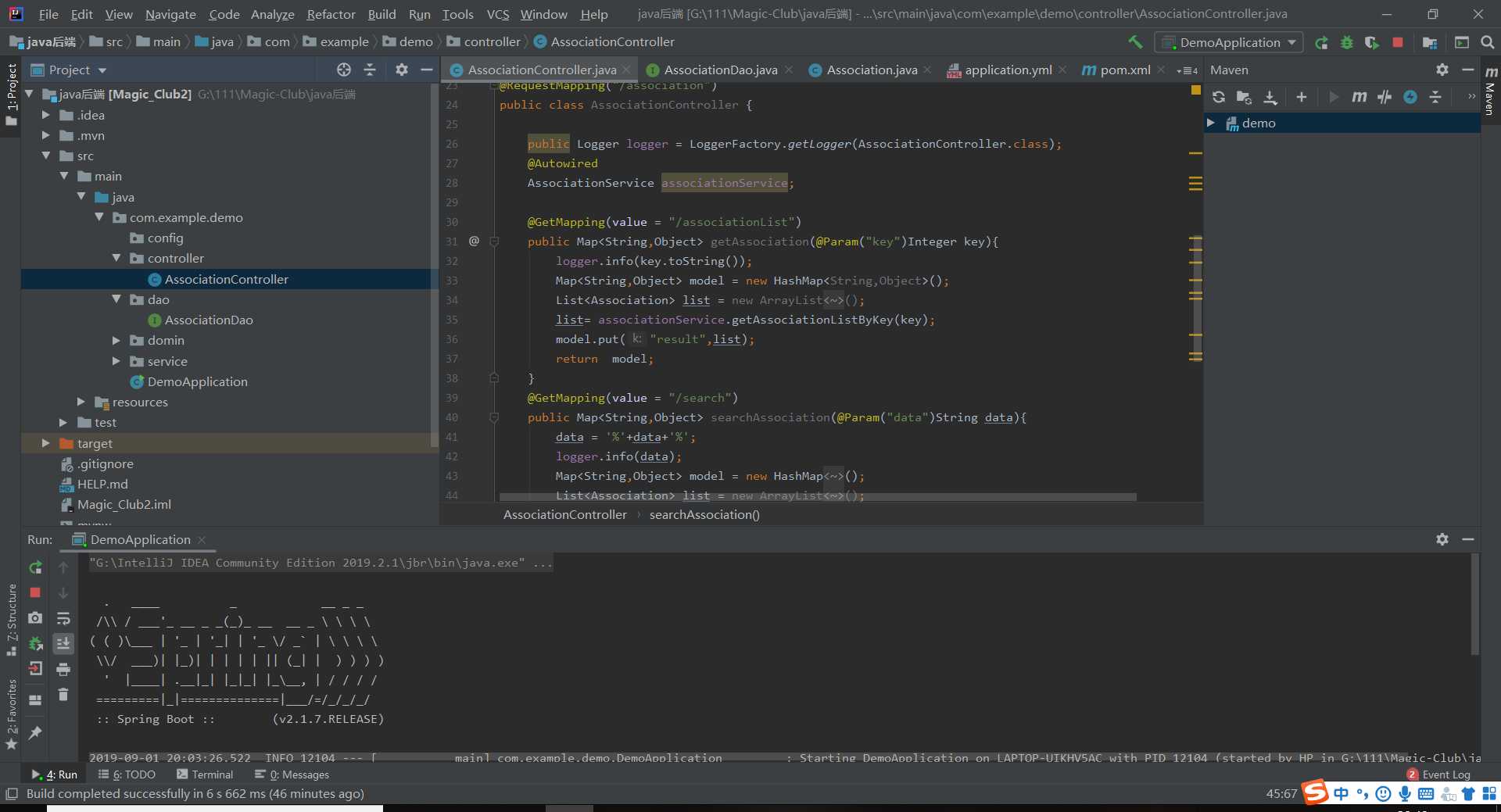
Task: Switch to pom.xml tab
Action: pos(1125,70)
